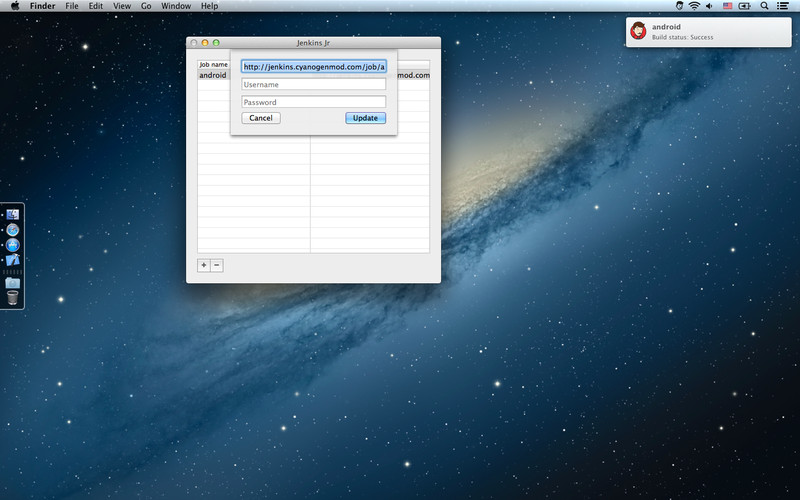Open the Help menu
Screen dimensions: 800x500
209,6
